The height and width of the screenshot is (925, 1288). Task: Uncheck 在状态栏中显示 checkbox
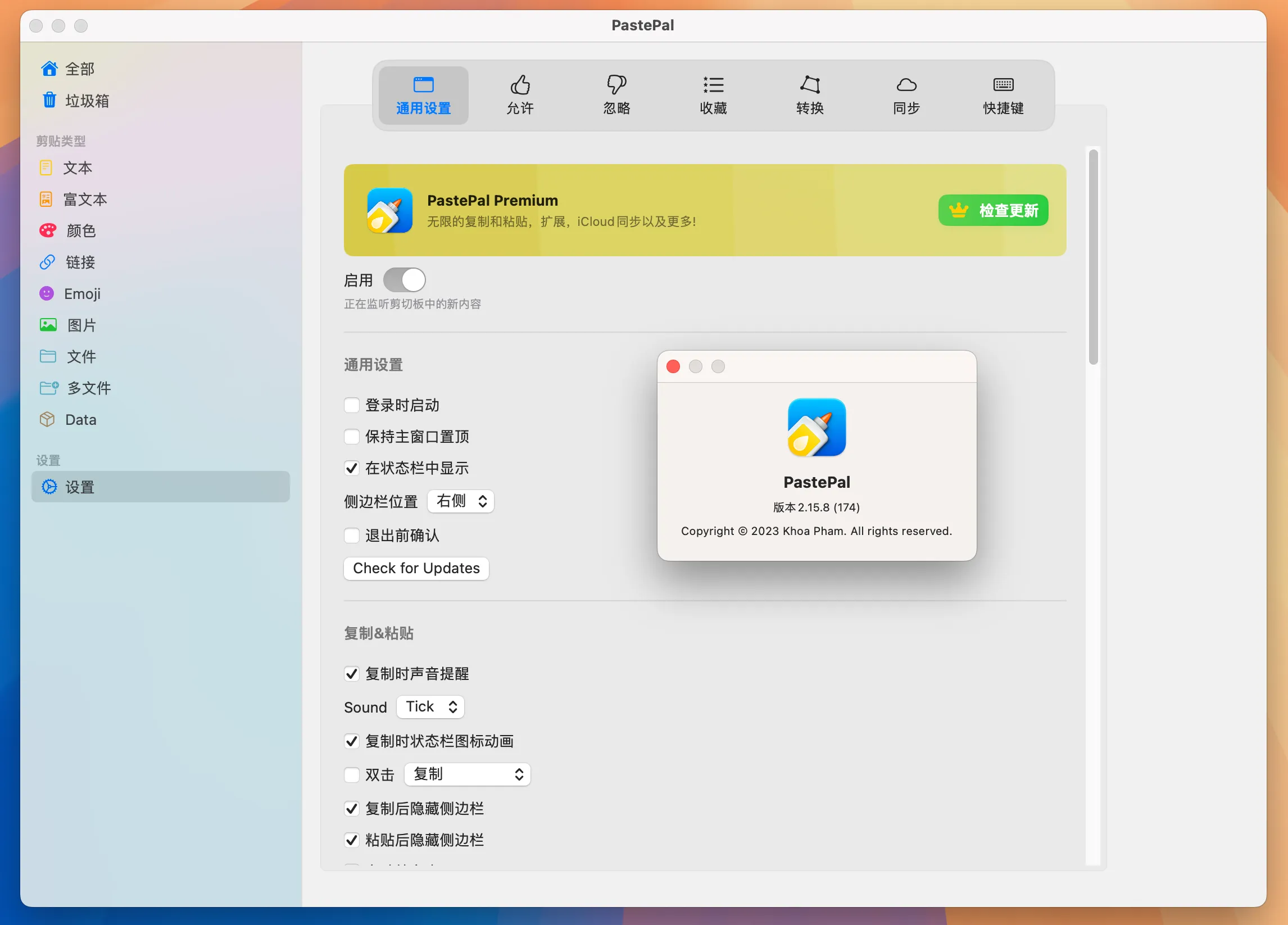[x=352, y=468]
